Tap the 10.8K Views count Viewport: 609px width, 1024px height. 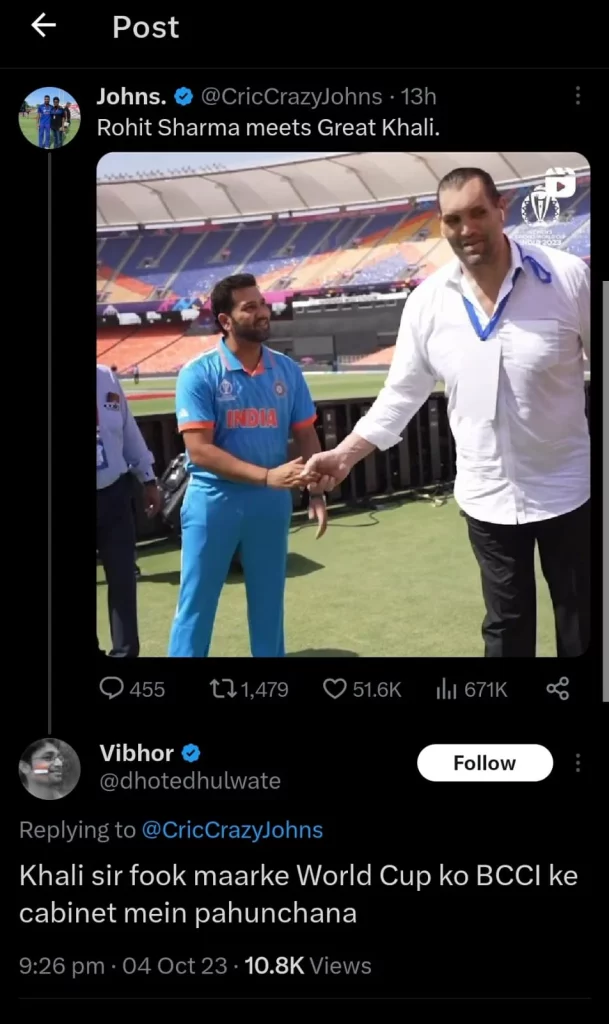[307, 966]
